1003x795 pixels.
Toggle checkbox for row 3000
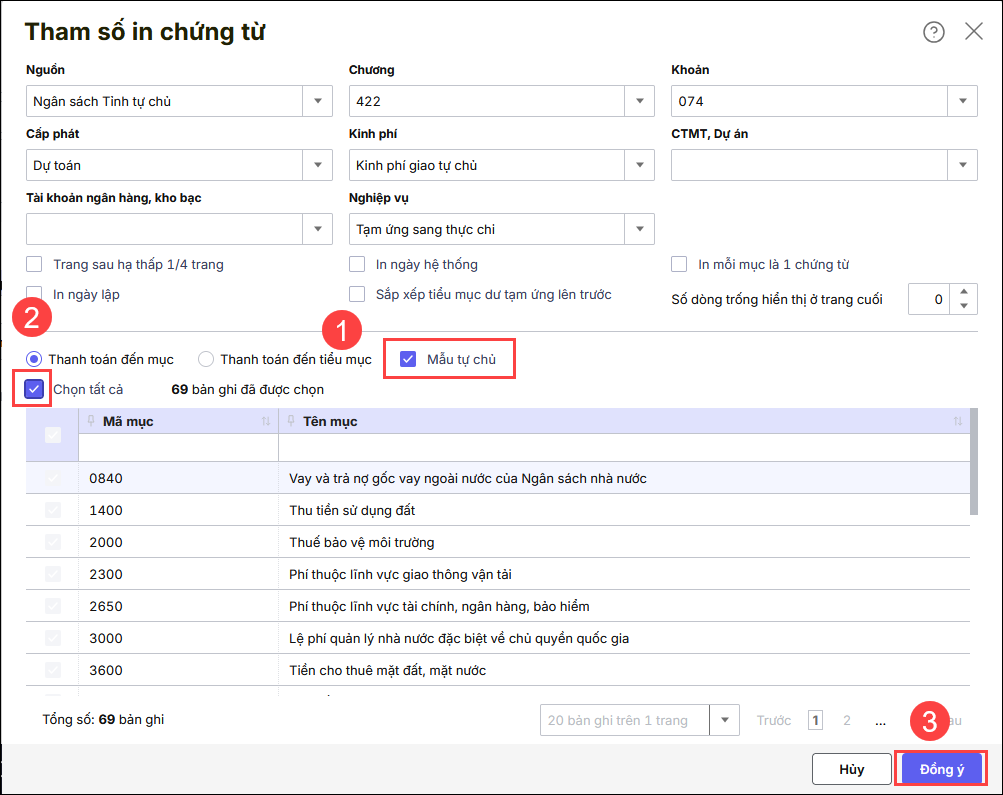[x=53, y=638]
